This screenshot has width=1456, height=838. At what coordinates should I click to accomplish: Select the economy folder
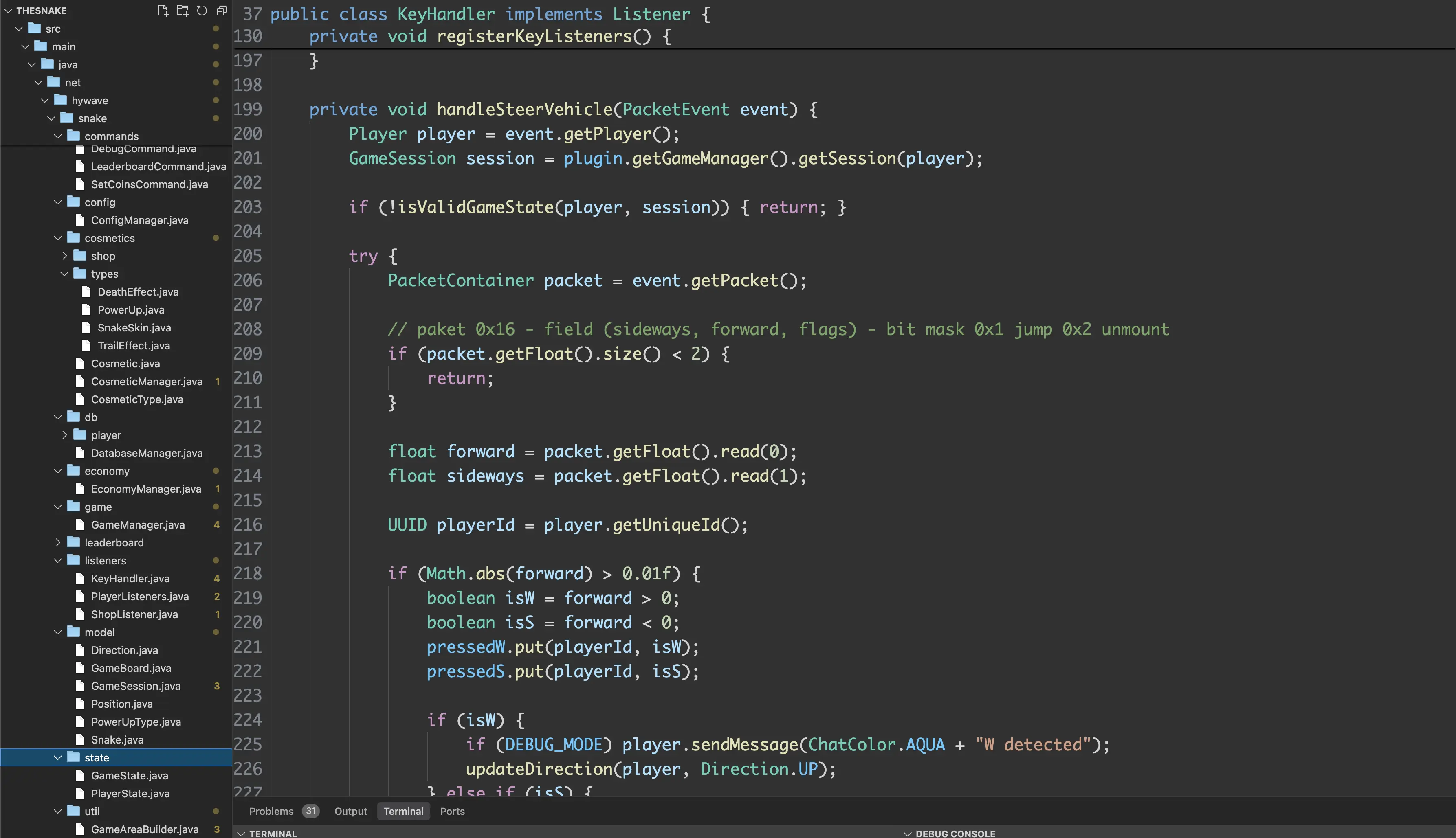[x=107, y=471]
